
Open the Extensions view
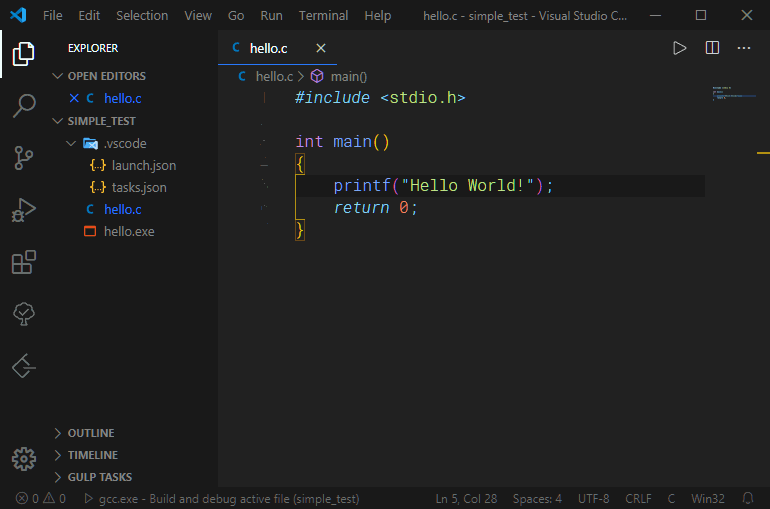coord(23,262)
